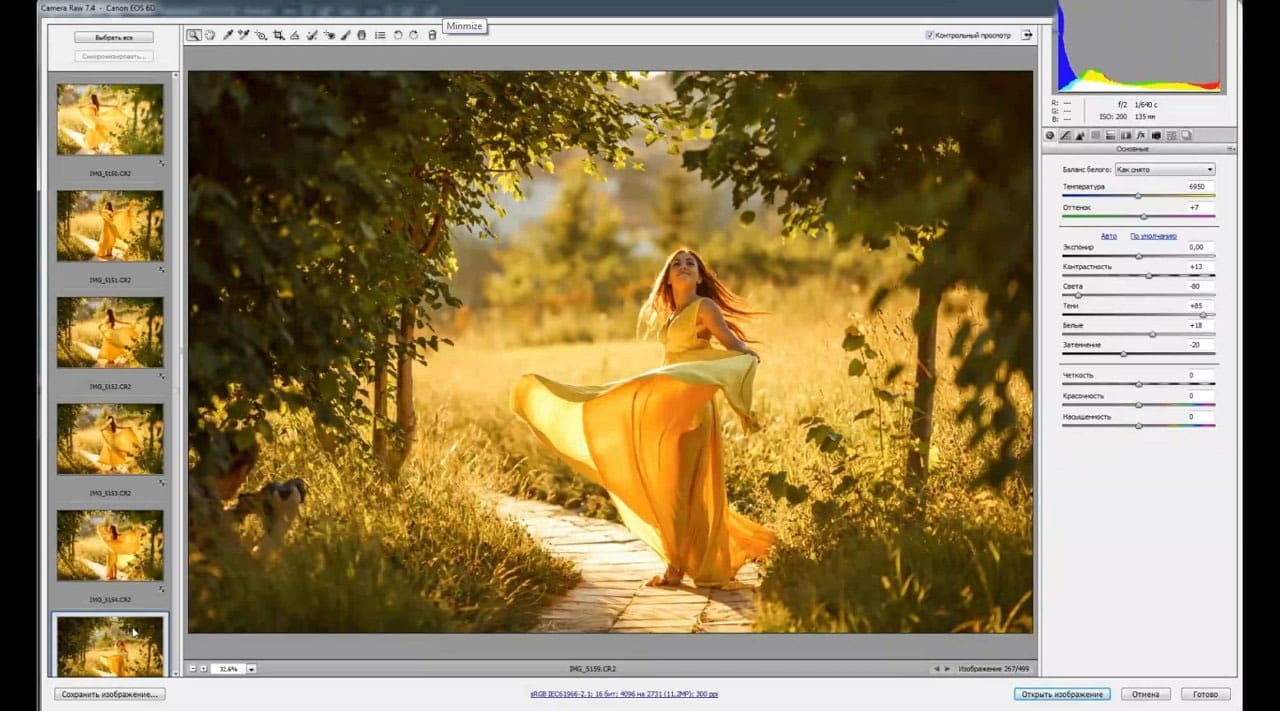Click the Температура slider handle
The height and width of the screenshot is (711, 1280).
tap(1137, 196)
